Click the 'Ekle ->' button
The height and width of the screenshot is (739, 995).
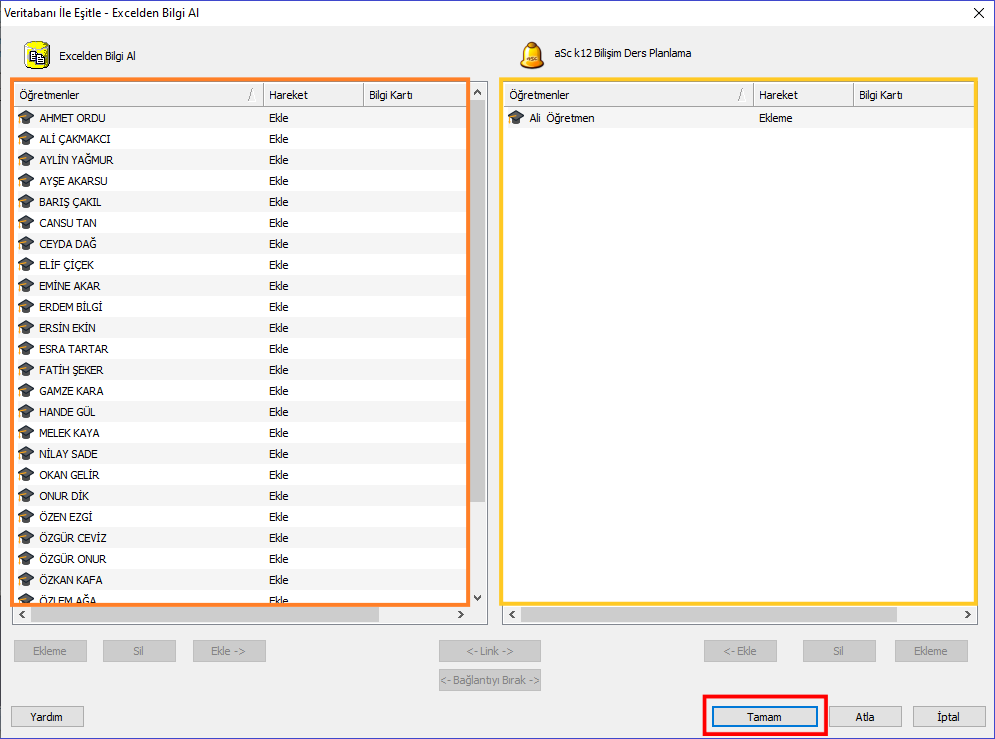229,651
